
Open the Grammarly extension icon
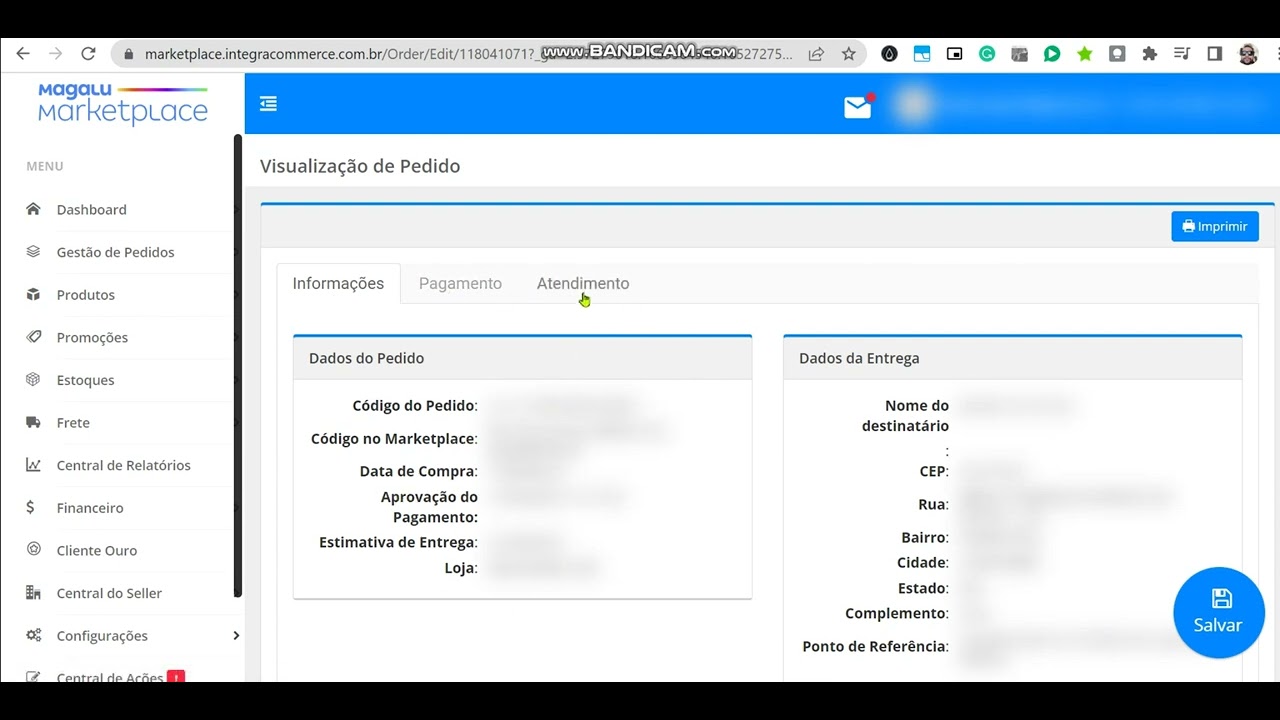(x=987, y=54)
